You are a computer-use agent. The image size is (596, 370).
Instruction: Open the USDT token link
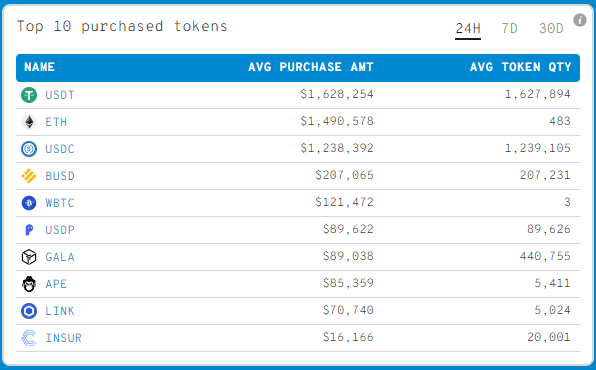tap(60, 95)
